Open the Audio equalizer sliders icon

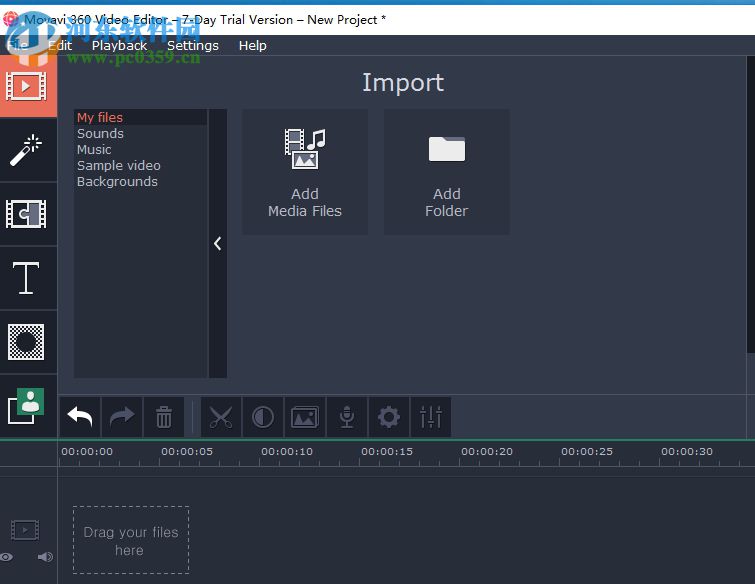(x=430, y=417)
